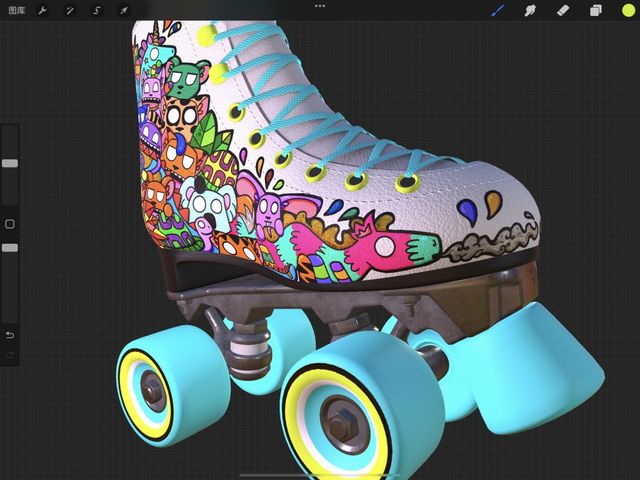Select the Brush tool
The height and width of the screenshot is (480, 640).
coord(498,10)
